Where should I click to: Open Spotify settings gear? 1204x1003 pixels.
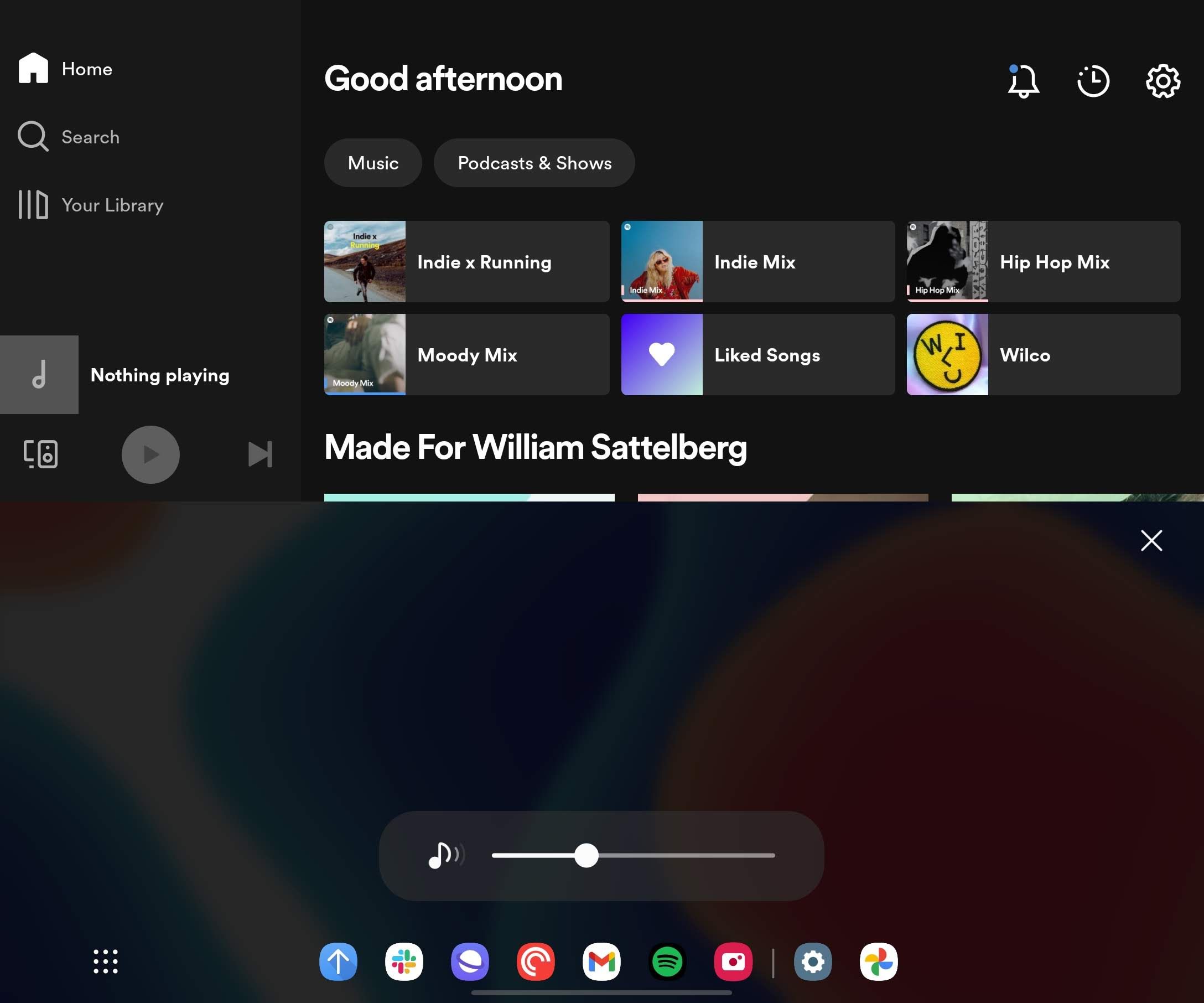tap(1163, 81)
